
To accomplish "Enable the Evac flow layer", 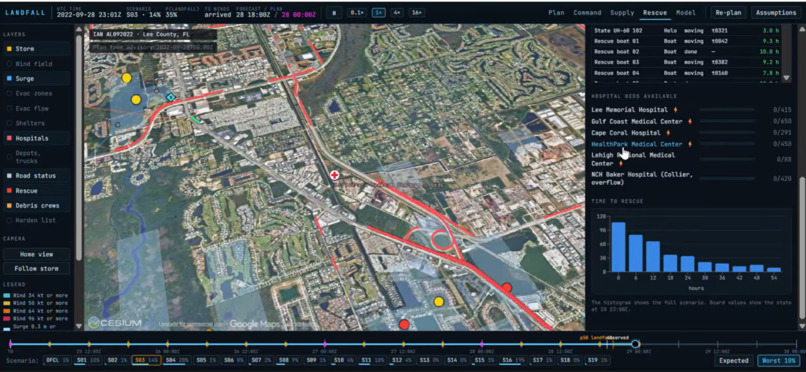I will [36, 108].
